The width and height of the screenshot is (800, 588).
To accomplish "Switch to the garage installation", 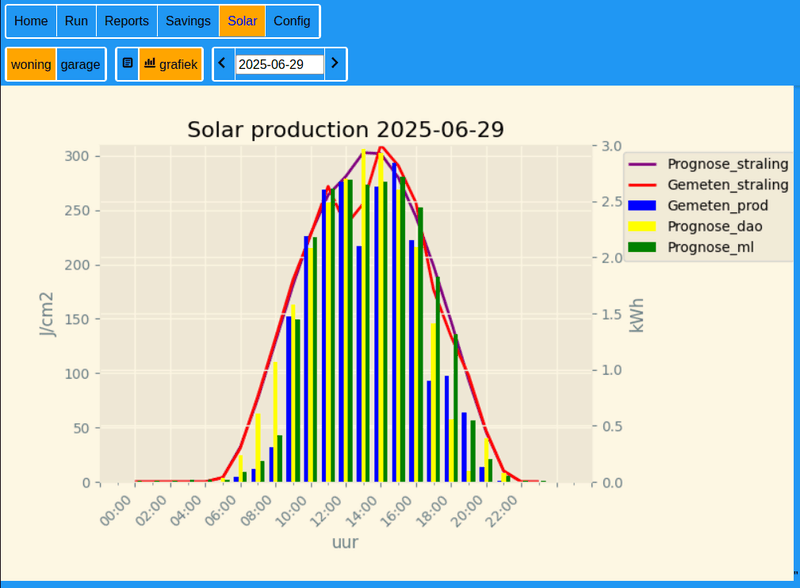I will (x=81, y=64).
